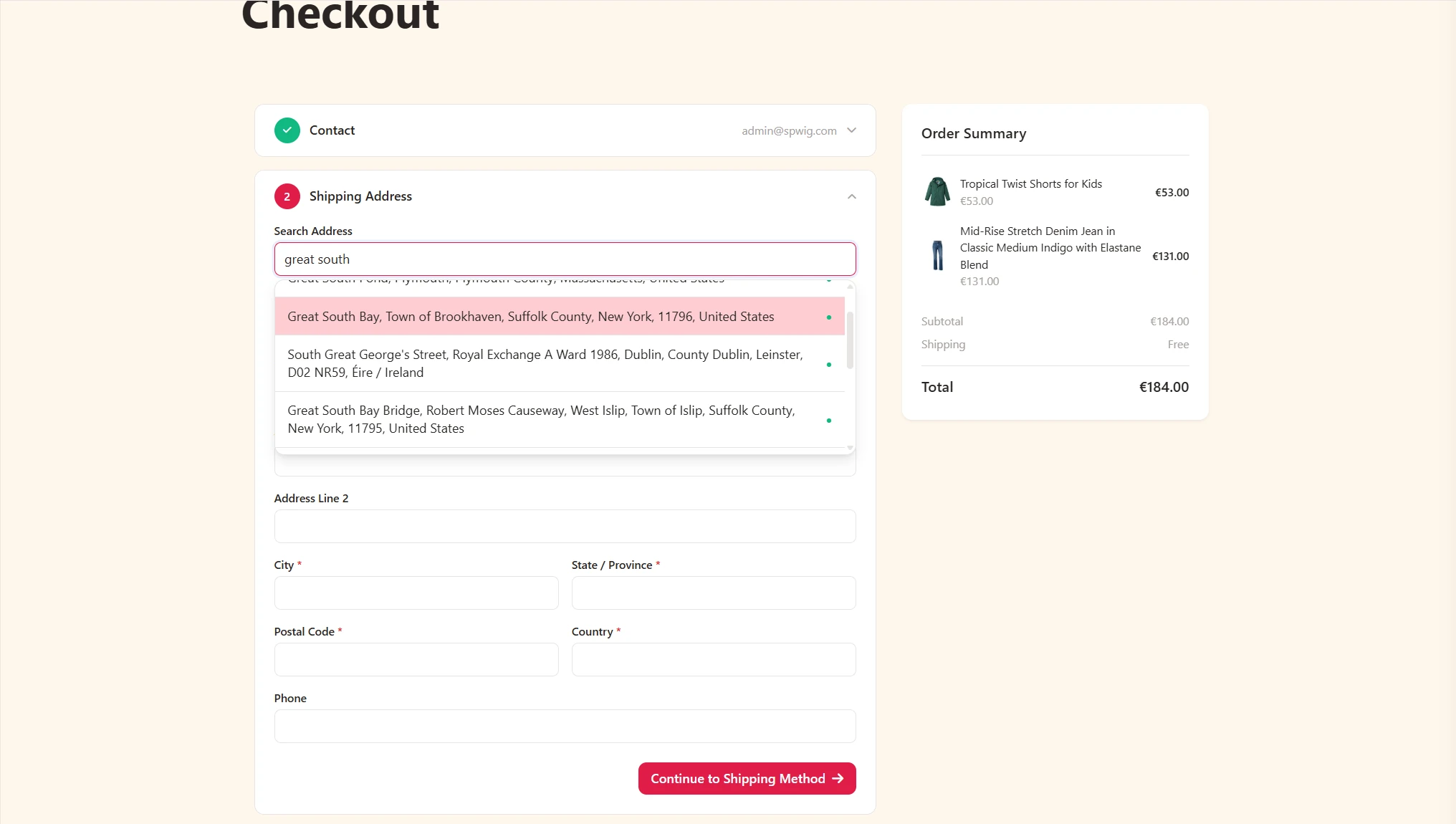This screenshot has width=1456, height=824.
Task: Click Tropical Twist Shorts for Kids title
Action: click(1030, 183)
